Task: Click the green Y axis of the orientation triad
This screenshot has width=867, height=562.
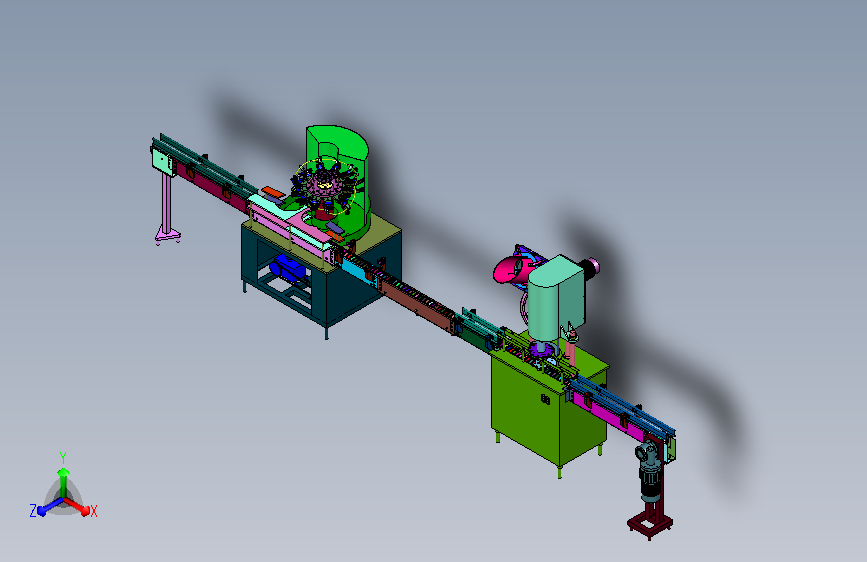Action: pos(63,482)
